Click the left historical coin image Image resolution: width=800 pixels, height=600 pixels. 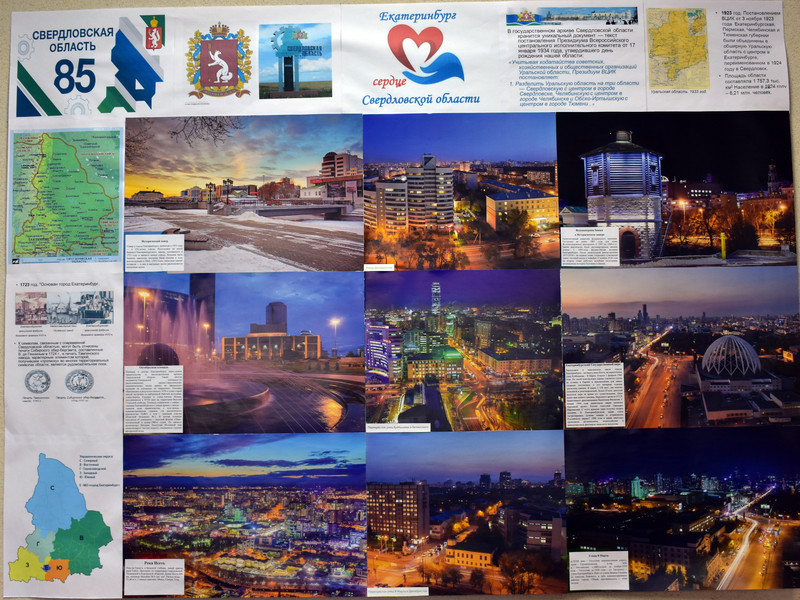[x=39, y=382]
